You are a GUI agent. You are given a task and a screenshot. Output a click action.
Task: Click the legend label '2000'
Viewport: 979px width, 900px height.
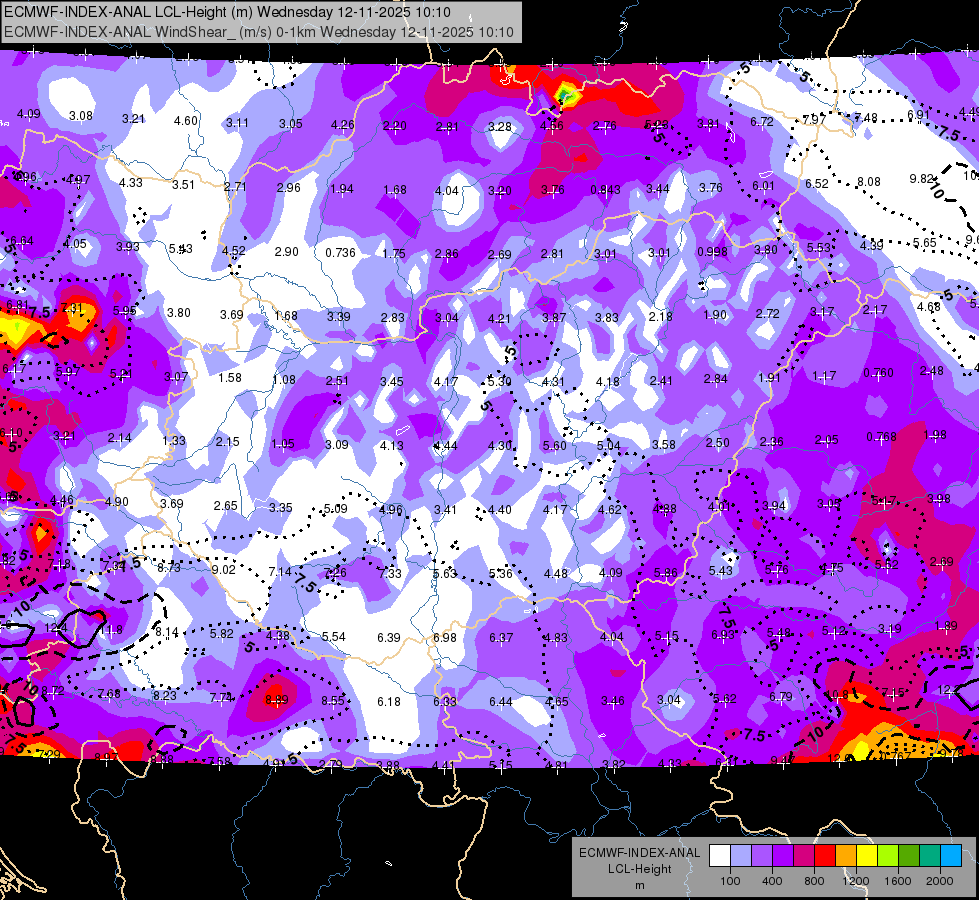[940, 881]
